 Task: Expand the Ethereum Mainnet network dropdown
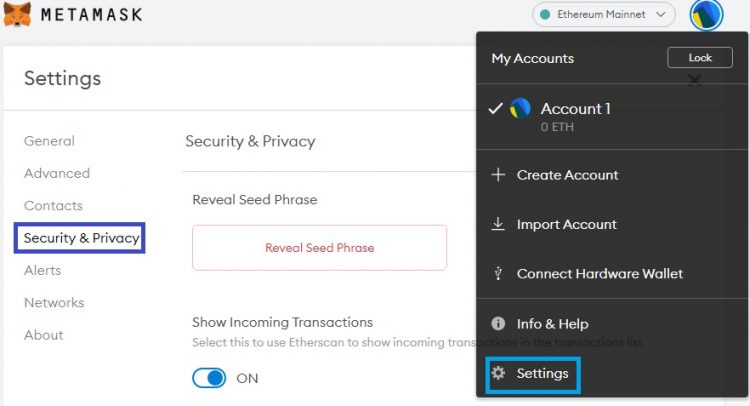[x=604, y=15]
